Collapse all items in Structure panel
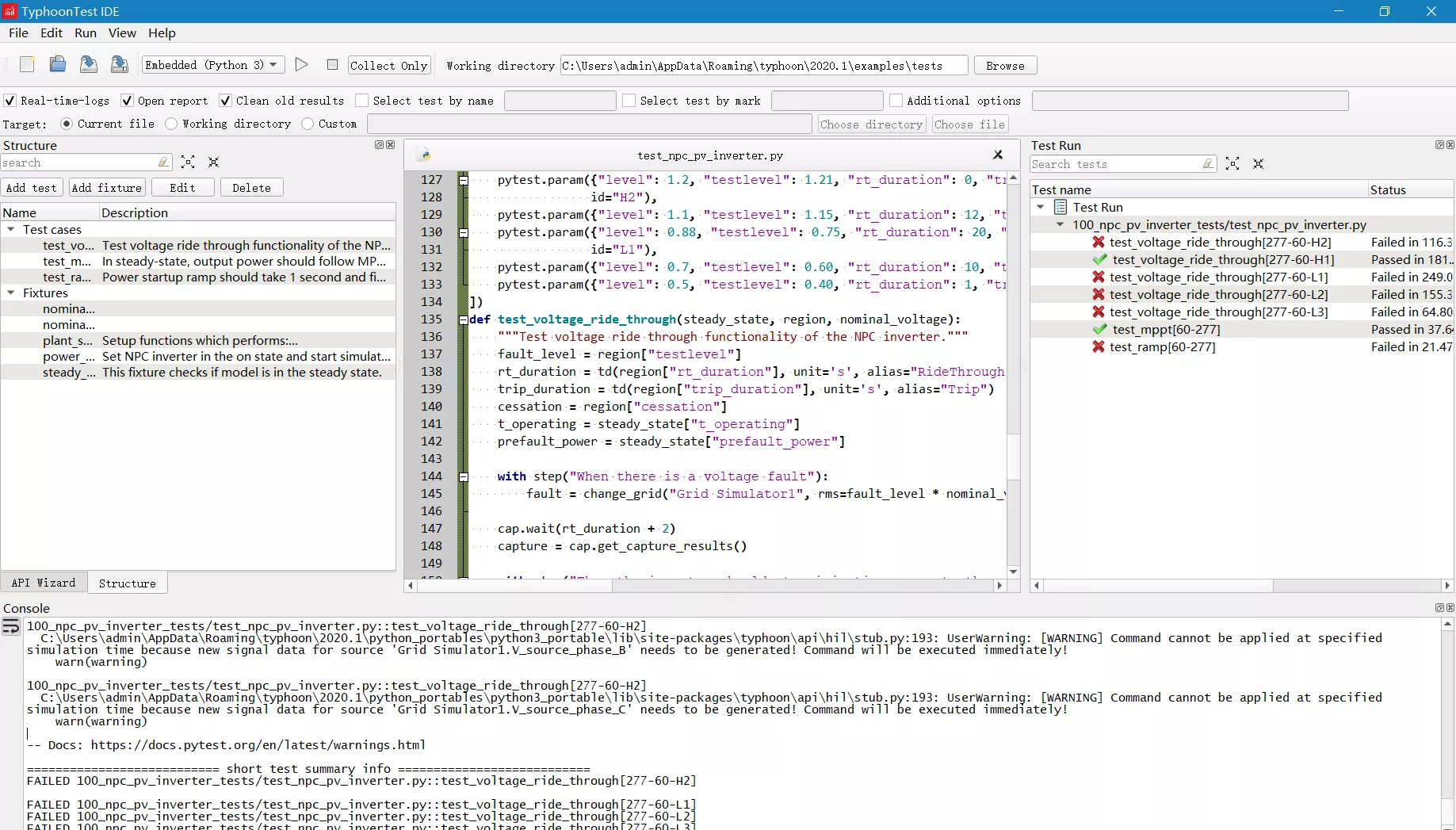Viewport: 1456px width, 830px height. pos(213,163)
